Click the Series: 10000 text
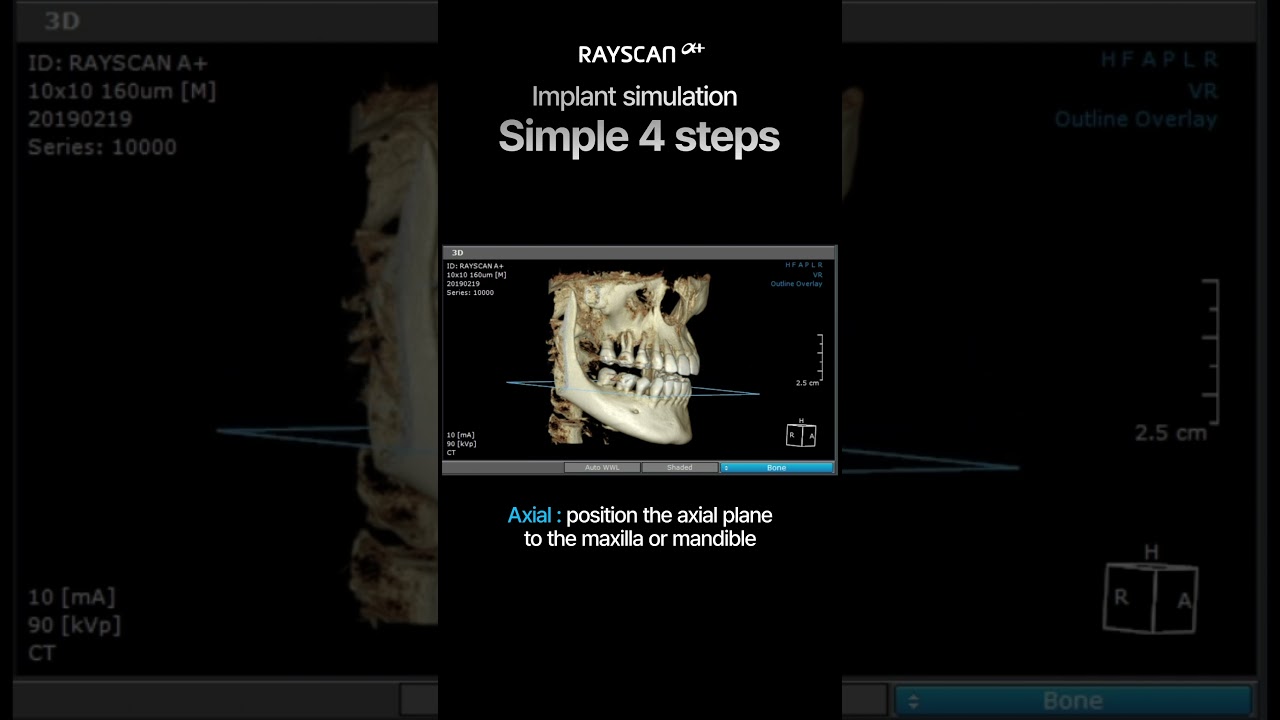 (x=470, y=293)
